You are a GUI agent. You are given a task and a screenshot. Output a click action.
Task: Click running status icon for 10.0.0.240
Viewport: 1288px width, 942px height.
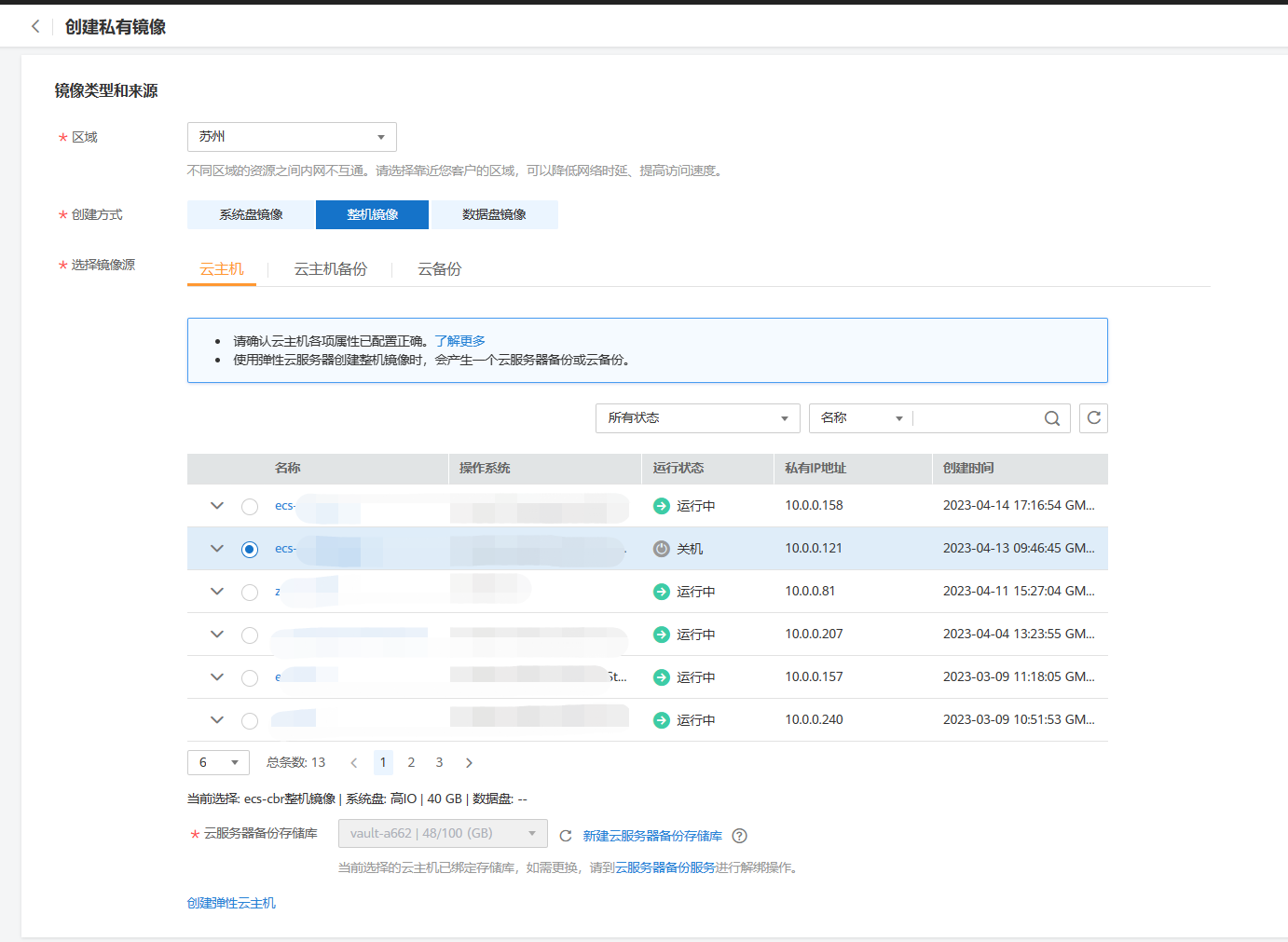(662, 720)
